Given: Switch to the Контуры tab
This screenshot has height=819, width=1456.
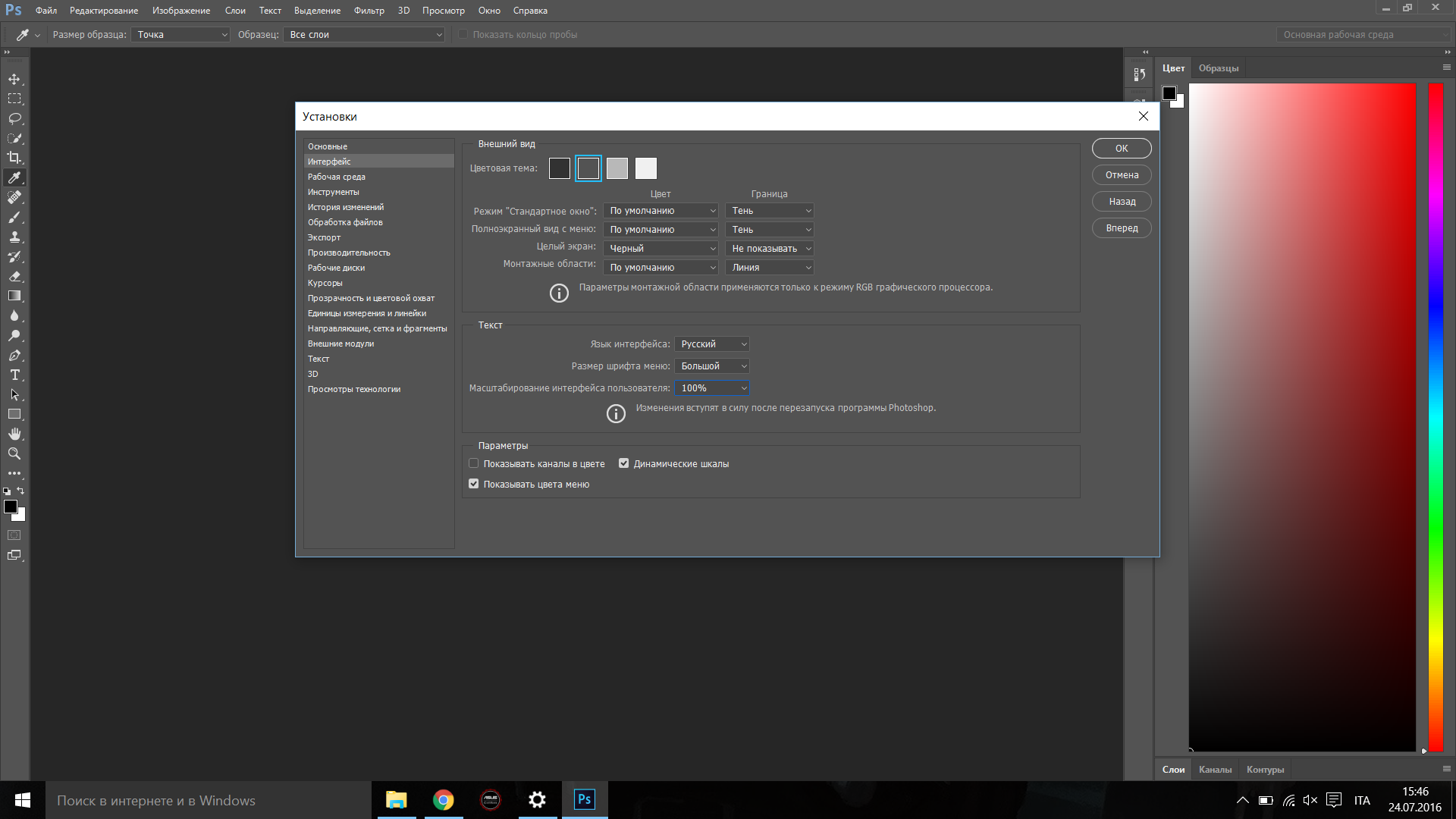Looking at the screenshot, I should pyautogui.click(x=1266, y=770).
